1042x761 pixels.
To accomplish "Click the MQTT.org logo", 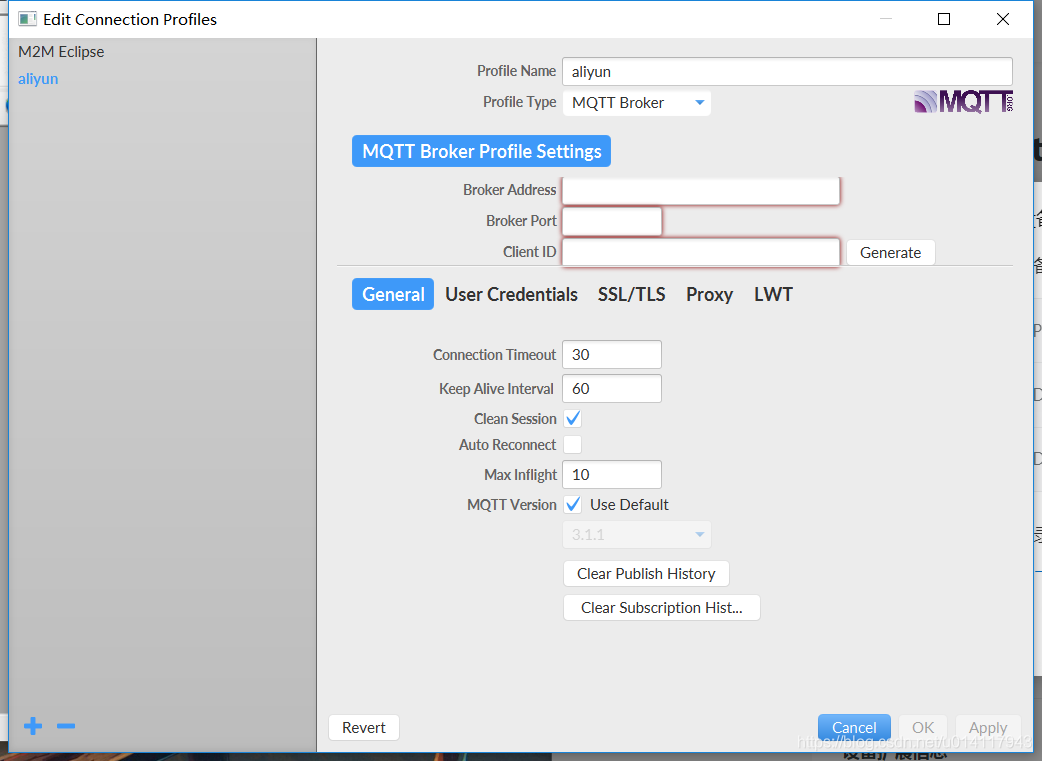I will point(963,102).
